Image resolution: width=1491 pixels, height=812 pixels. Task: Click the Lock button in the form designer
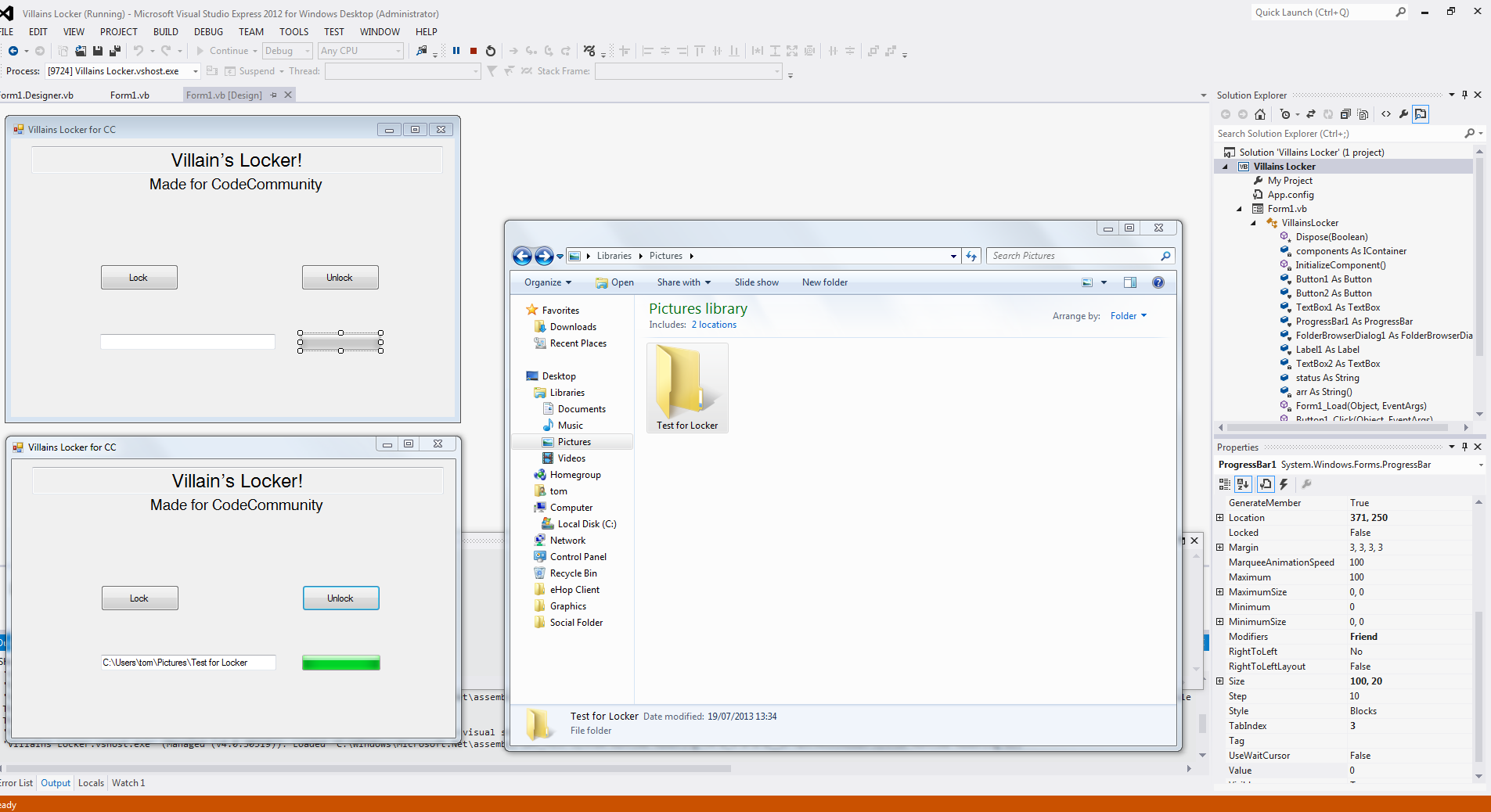(x=139, y=278)
